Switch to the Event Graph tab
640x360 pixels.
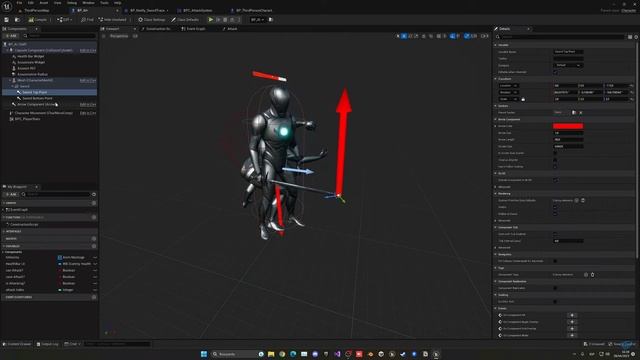point(196,29)
